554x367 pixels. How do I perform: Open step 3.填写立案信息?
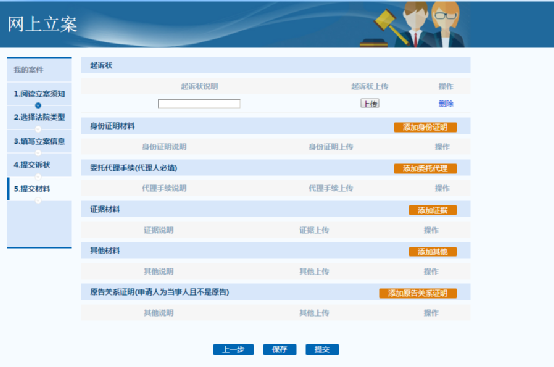(x=39, y=141)
